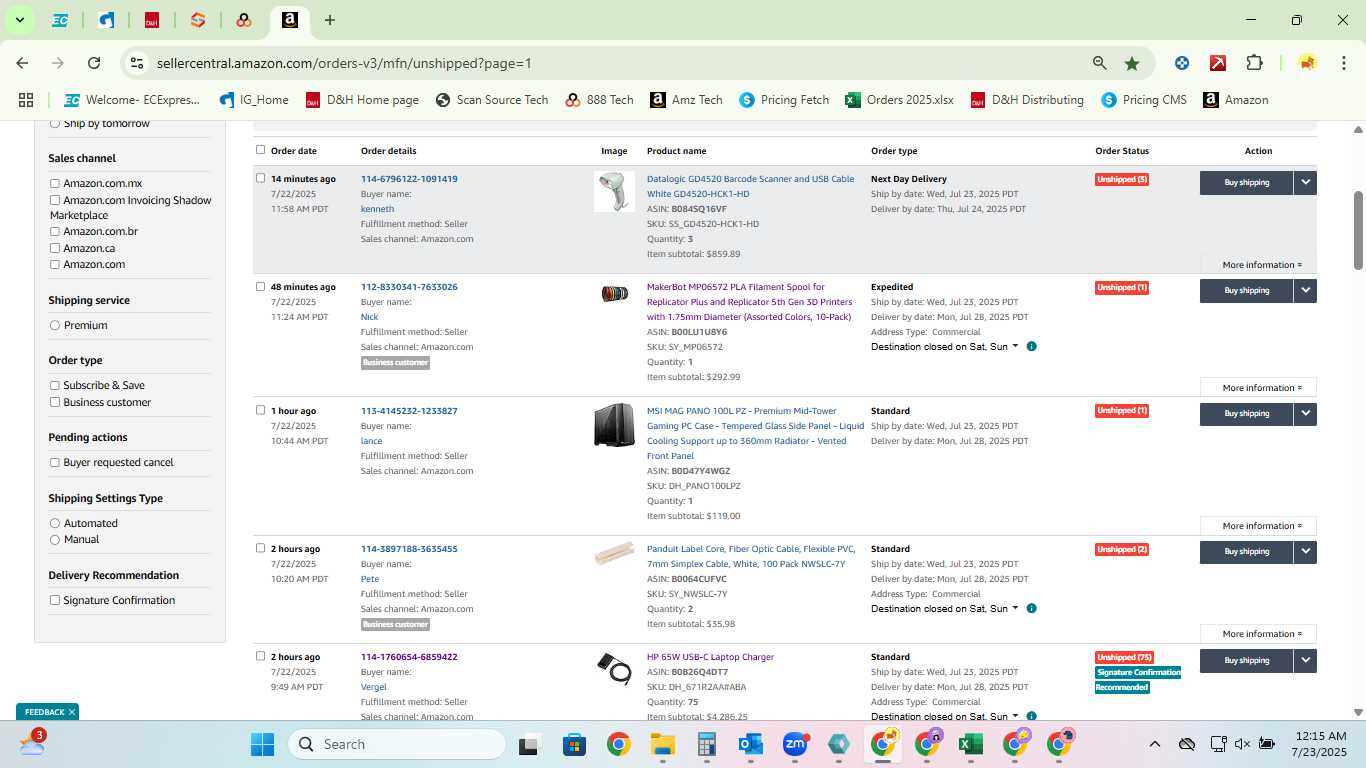Open File Explorer from taskbar
Image resolution: width=1366 pixels, height=768 pixels.
pyautogui.click(x=662, y=744)
